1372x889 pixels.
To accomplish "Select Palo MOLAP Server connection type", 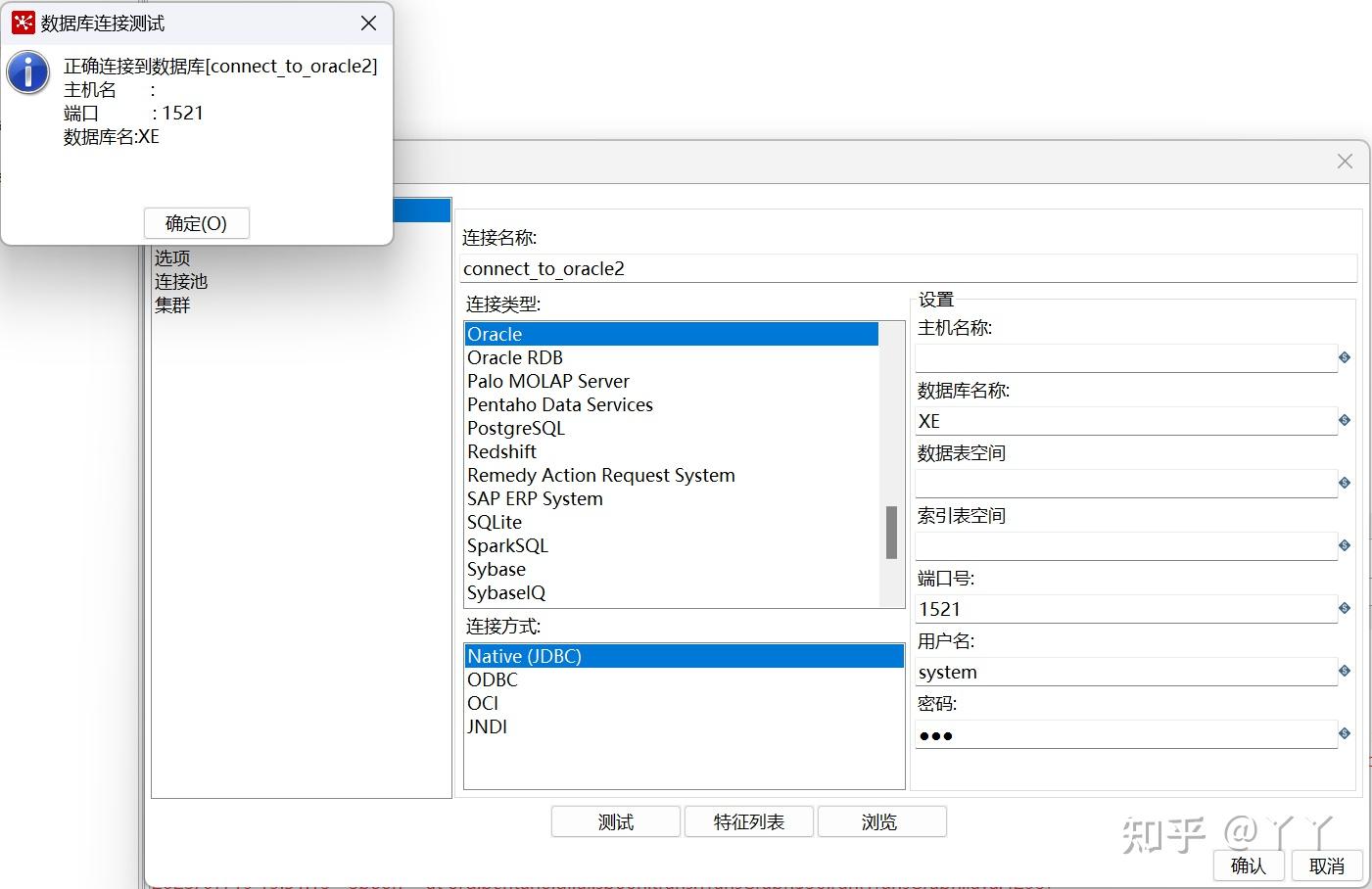I will [x=672, y=381].
